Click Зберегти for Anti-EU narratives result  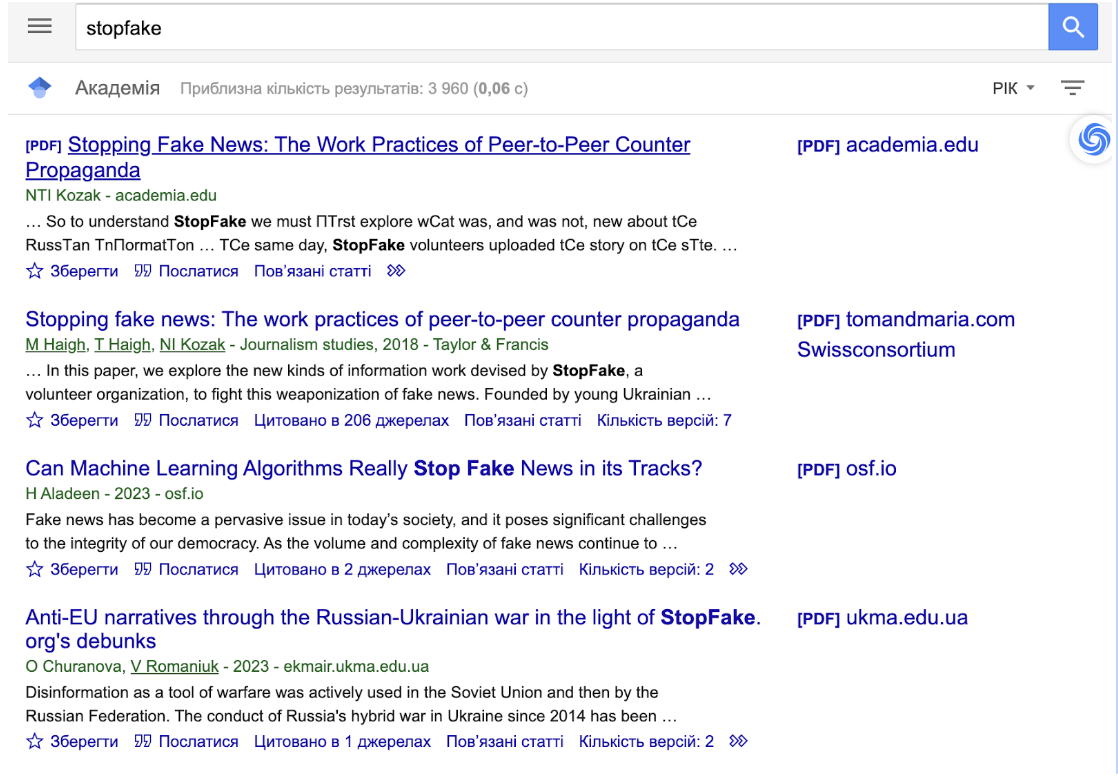84,742
